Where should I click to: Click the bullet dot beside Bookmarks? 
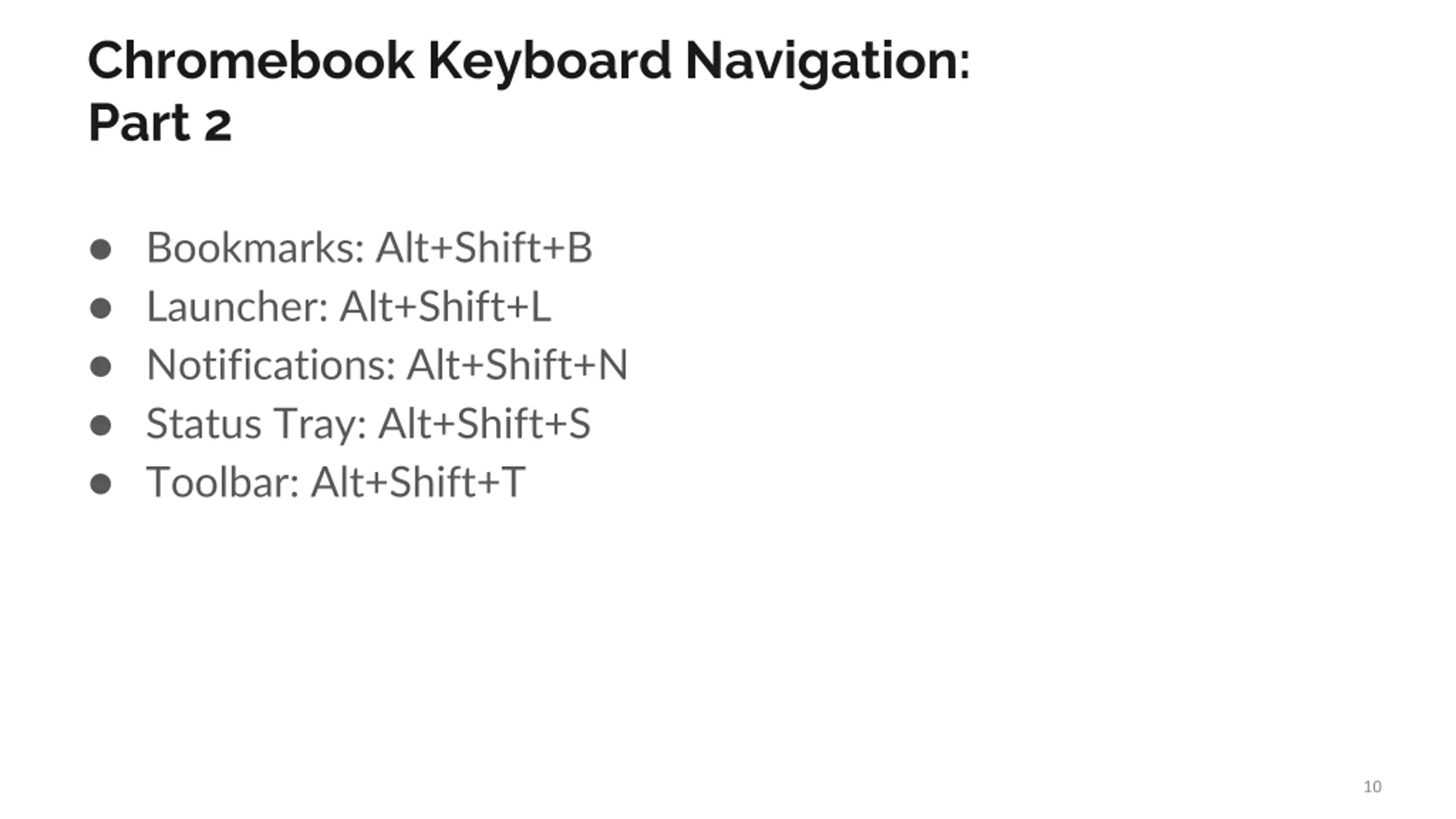click(101, 249)
